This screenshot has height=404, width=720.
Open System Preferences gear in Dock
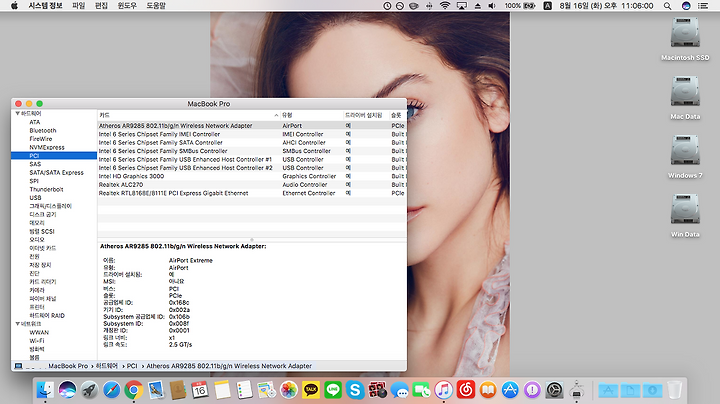point(554,390)
